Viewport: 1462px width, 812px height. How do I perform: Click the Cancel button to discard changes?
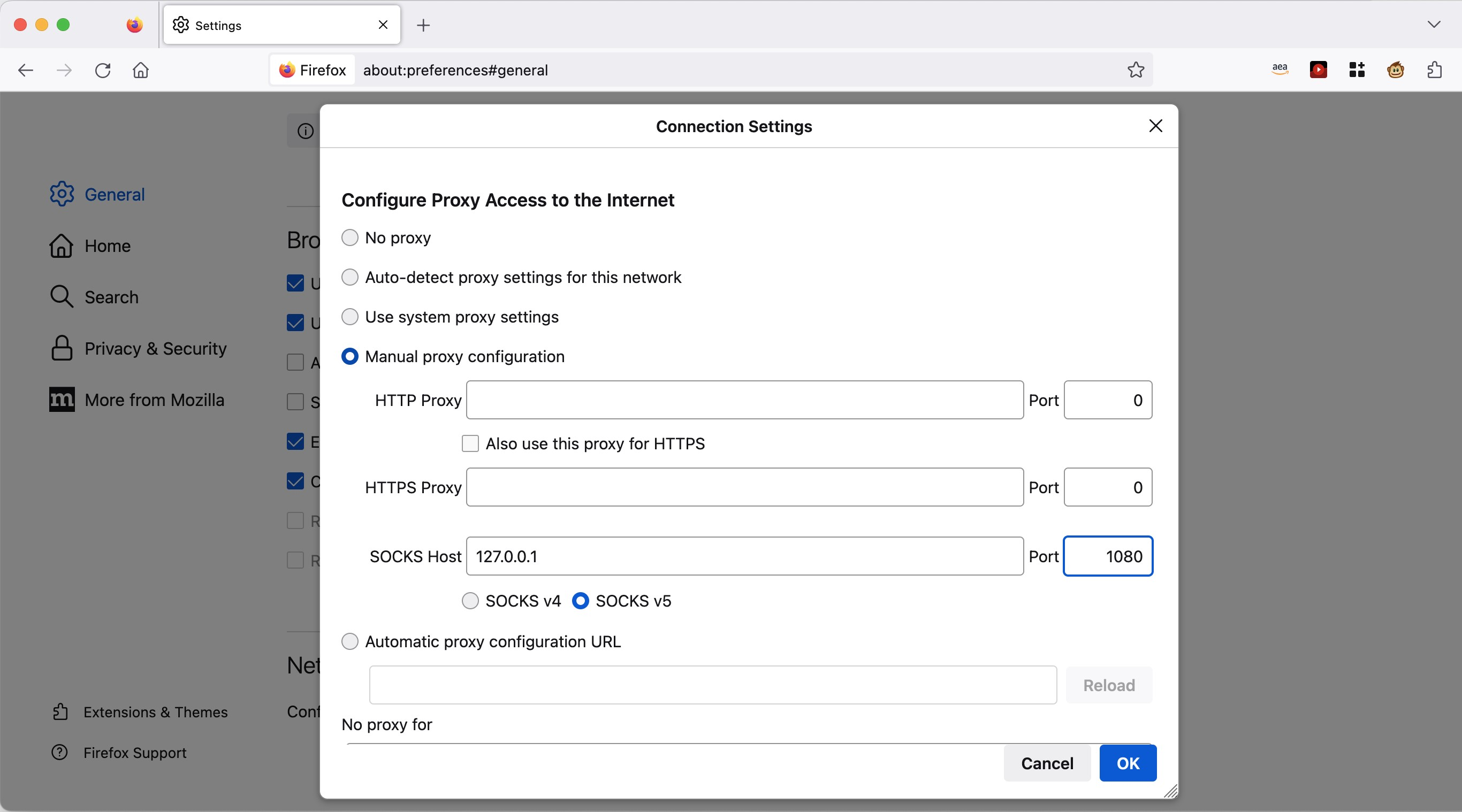point(1046,763)
